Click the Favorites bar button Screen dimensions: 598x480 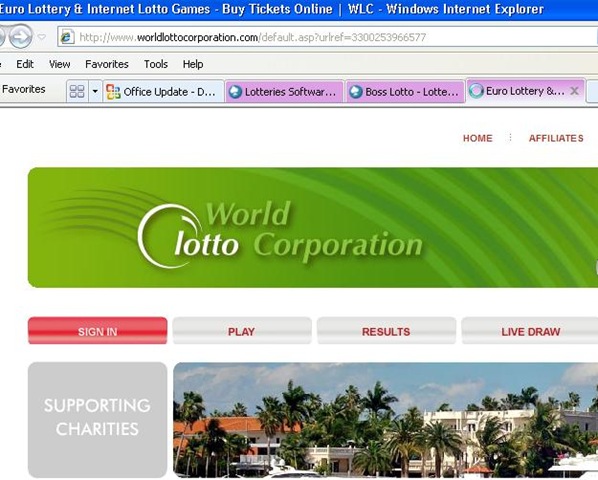(x=23, y=89)
